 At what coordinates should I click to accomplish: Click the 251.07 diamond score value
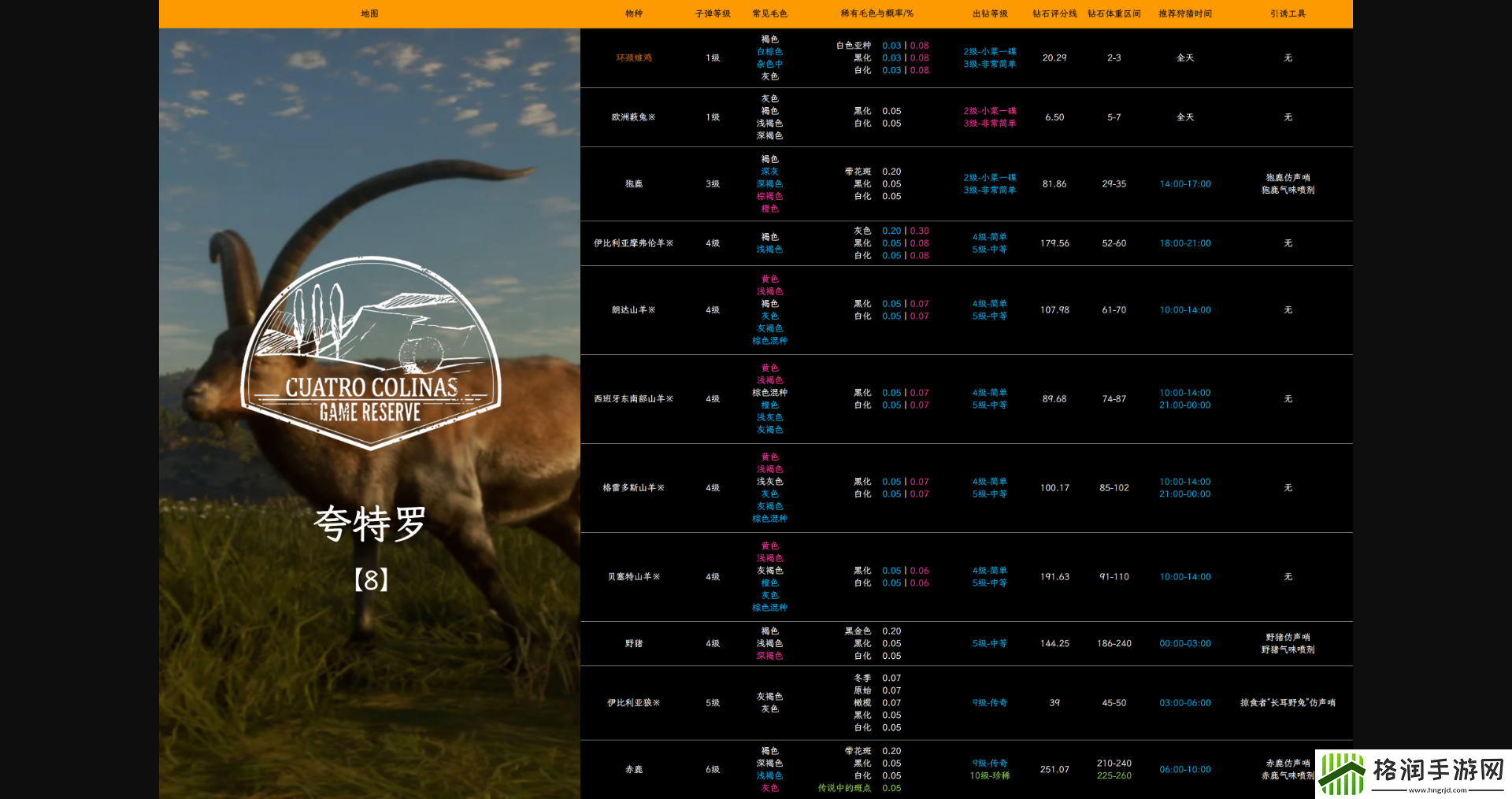pyautogui.click(x=1054, y=769)
